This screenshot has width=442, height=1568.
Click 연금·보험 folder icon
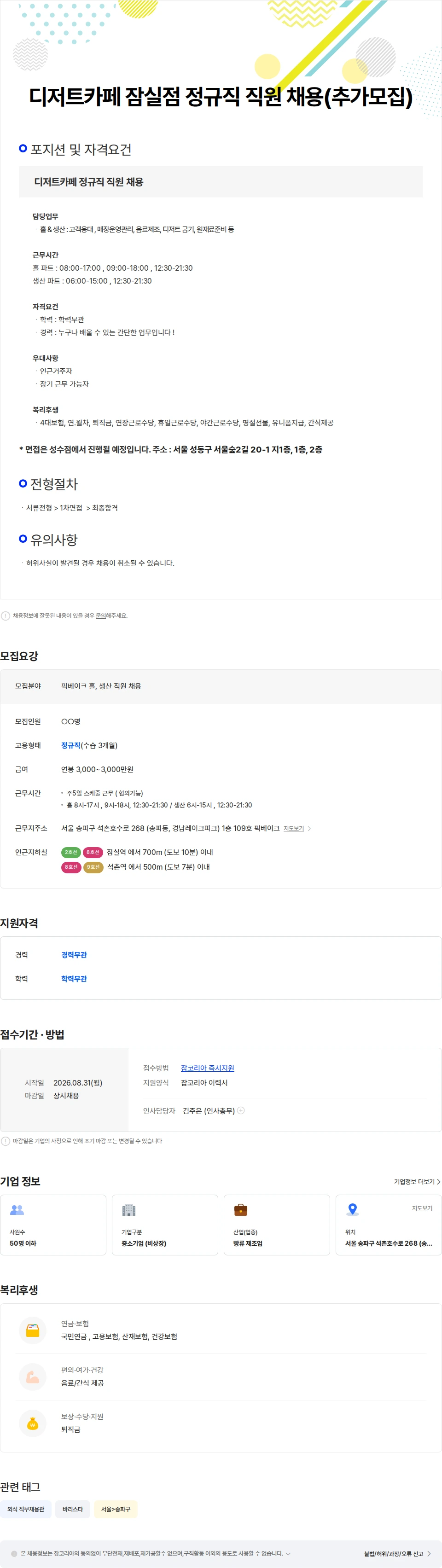pyautogui.click(x=33, y=1330)
